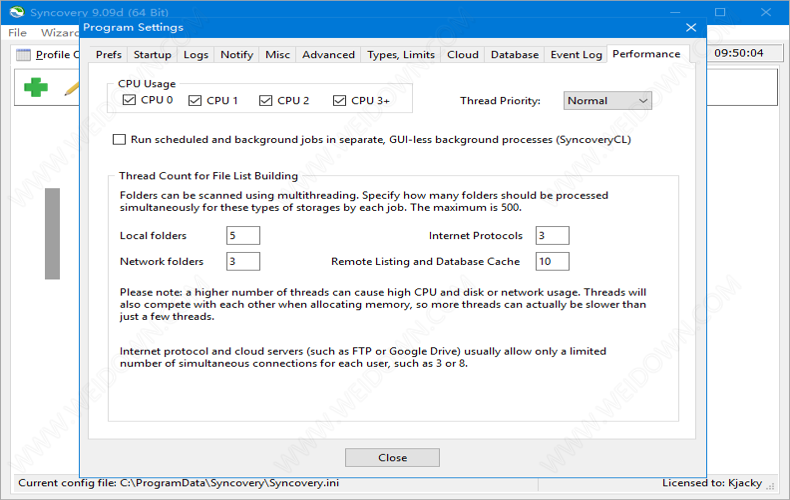Uncheck the CPU 2 checkbox
The image size is (790, 500).
266,100
